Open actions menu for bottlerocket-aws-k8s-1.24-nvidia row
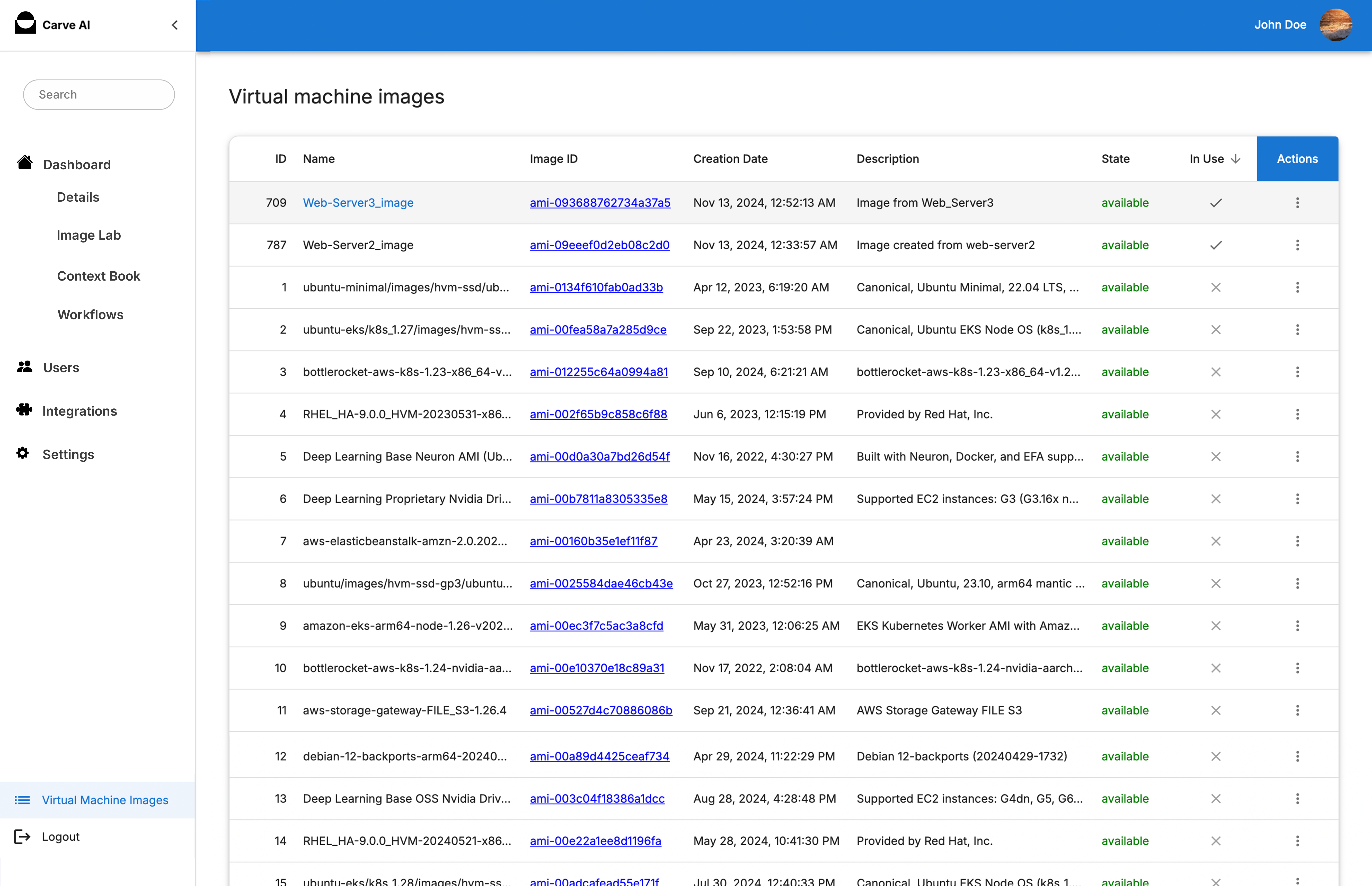The image size is (1372, 886). pos(1297,668)
